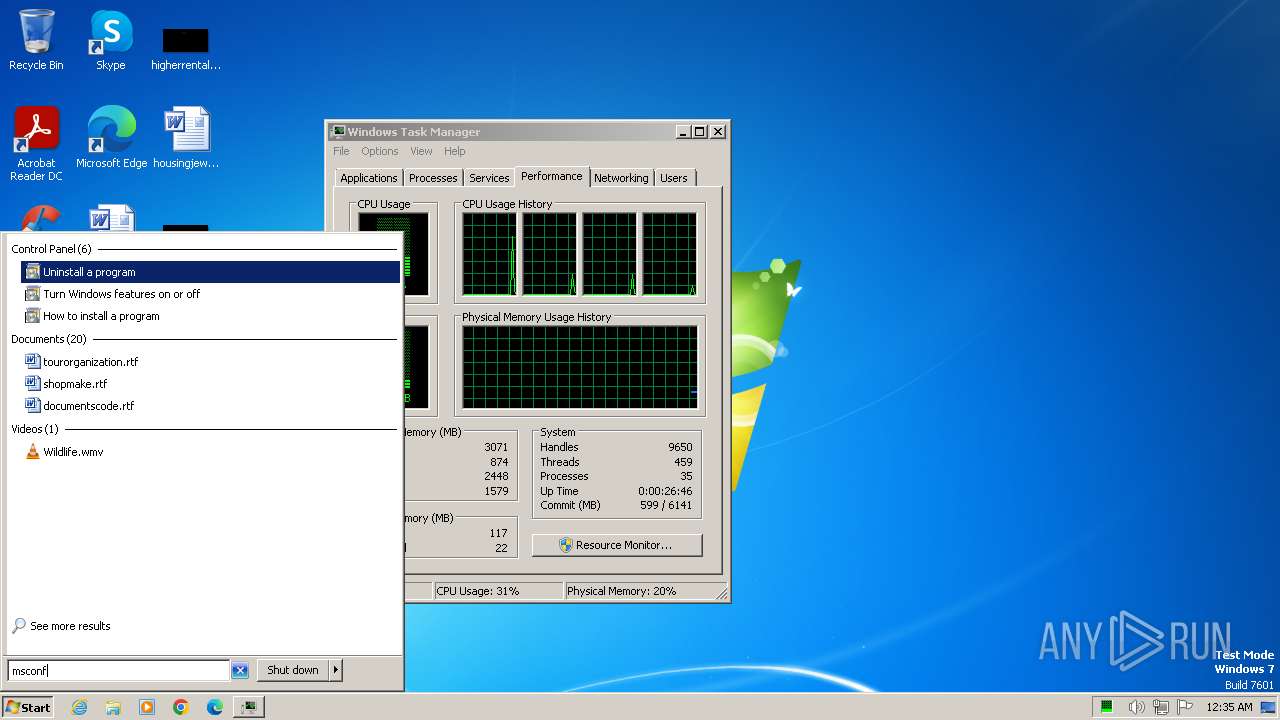This screenshot has width=1280, height=720.
Task: Click the volume speaker tray icon
Action: [1137, 707]
